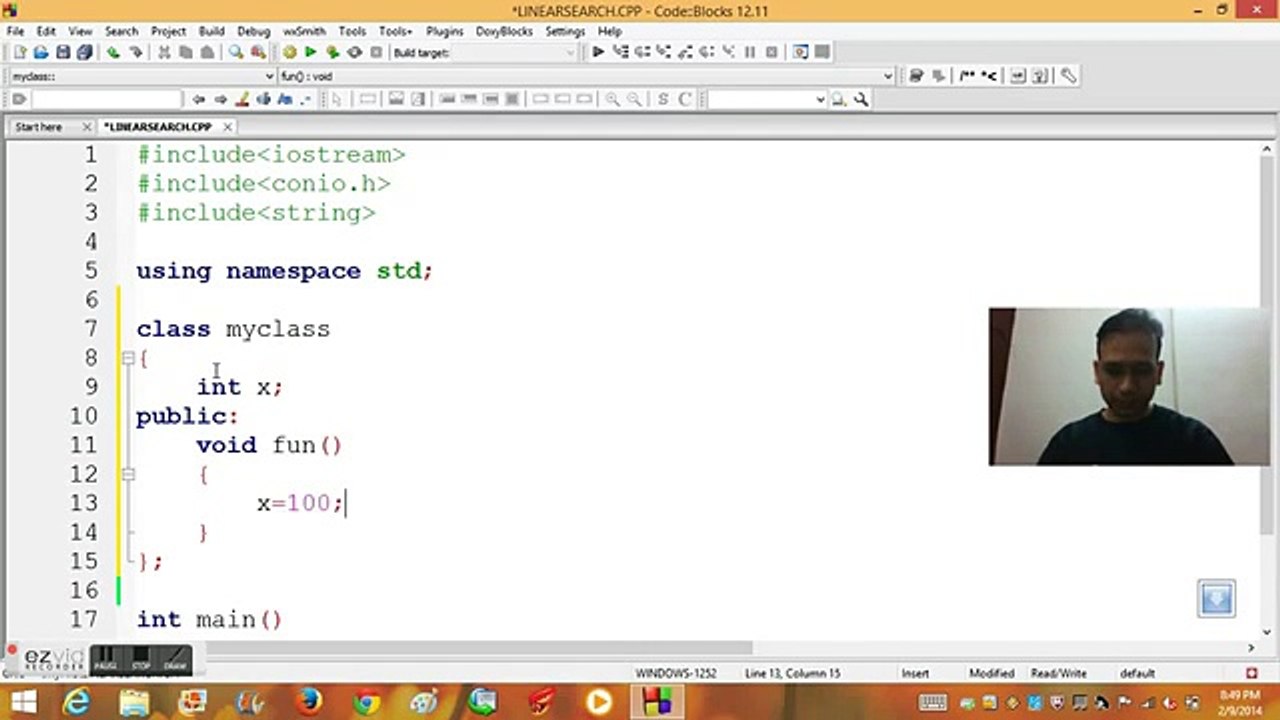This screenshot has height=720, width=1280.
Task: Open the Debugging windows icon
Action: 800,52
